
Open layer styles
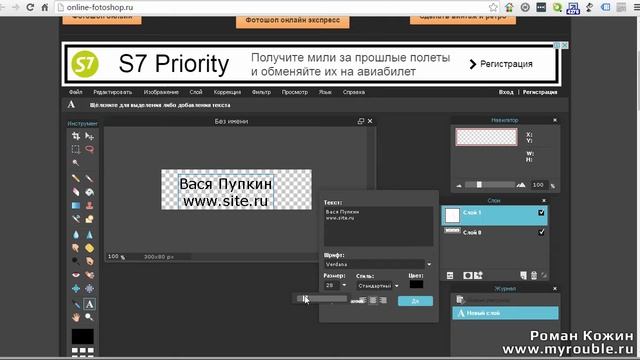pyautogui.click(x=478, y=276)
